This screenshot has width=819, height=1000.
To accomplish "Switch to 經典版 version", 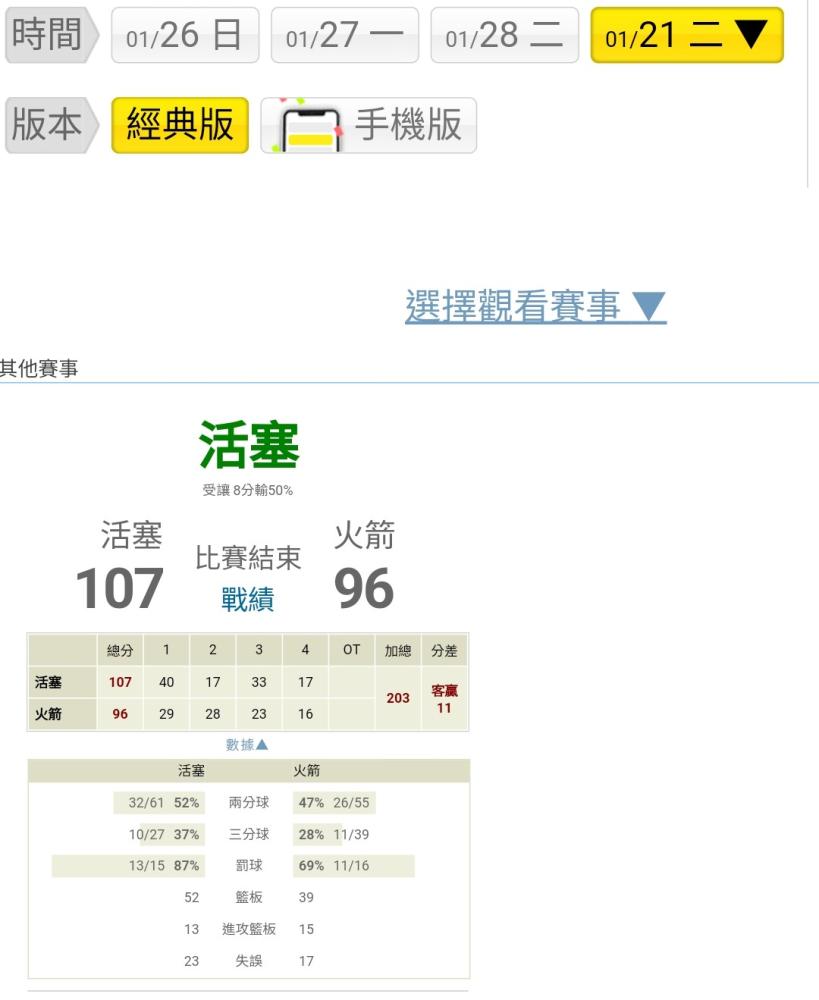I will (x=180, y=125).
